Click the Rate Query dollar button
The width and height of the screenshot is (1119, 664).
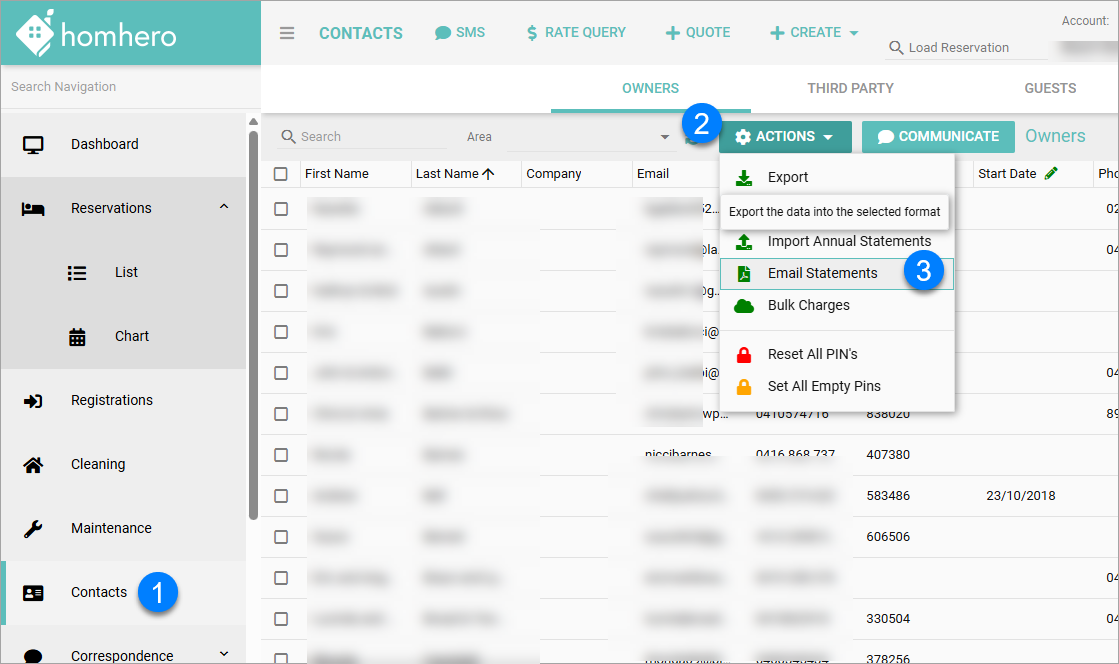(x=576, y=33)
